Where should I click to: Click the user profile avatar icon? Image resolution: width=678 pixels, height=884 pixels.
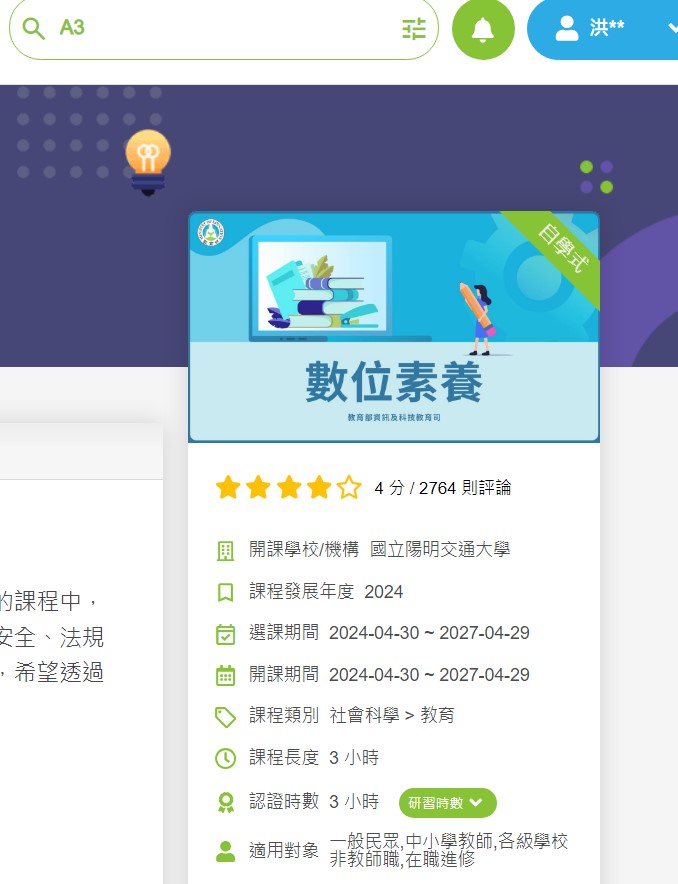tap(567, 28)
